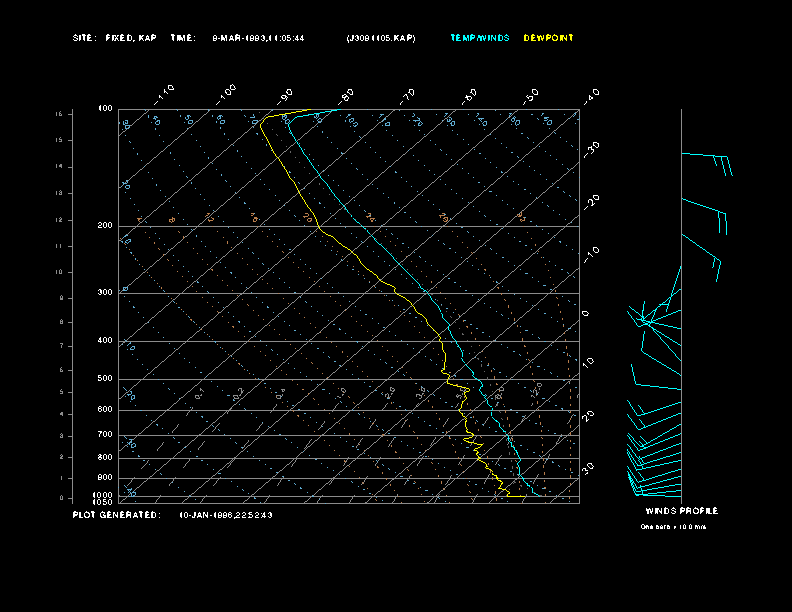Click the 0 temperature label on right axis
The width and height of the screenshot is (792, 612).
click(x=586, y=314)
